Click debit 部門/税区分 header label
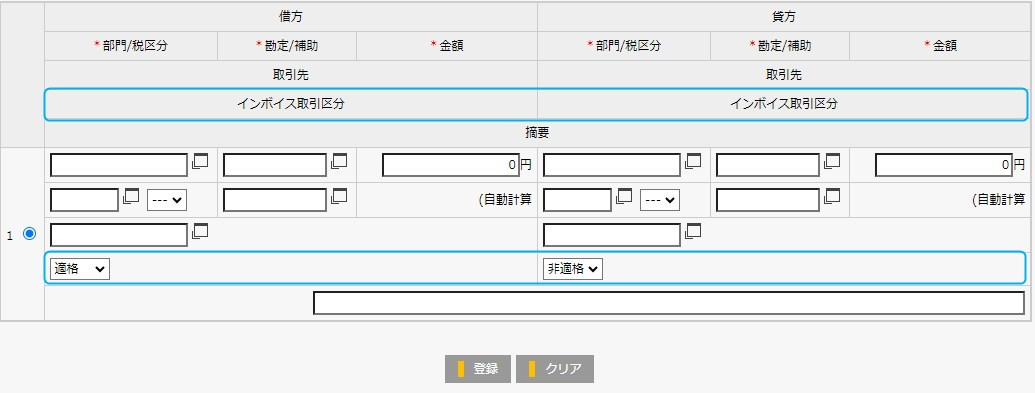The image size is (1035, 393). tap(131, 46)
